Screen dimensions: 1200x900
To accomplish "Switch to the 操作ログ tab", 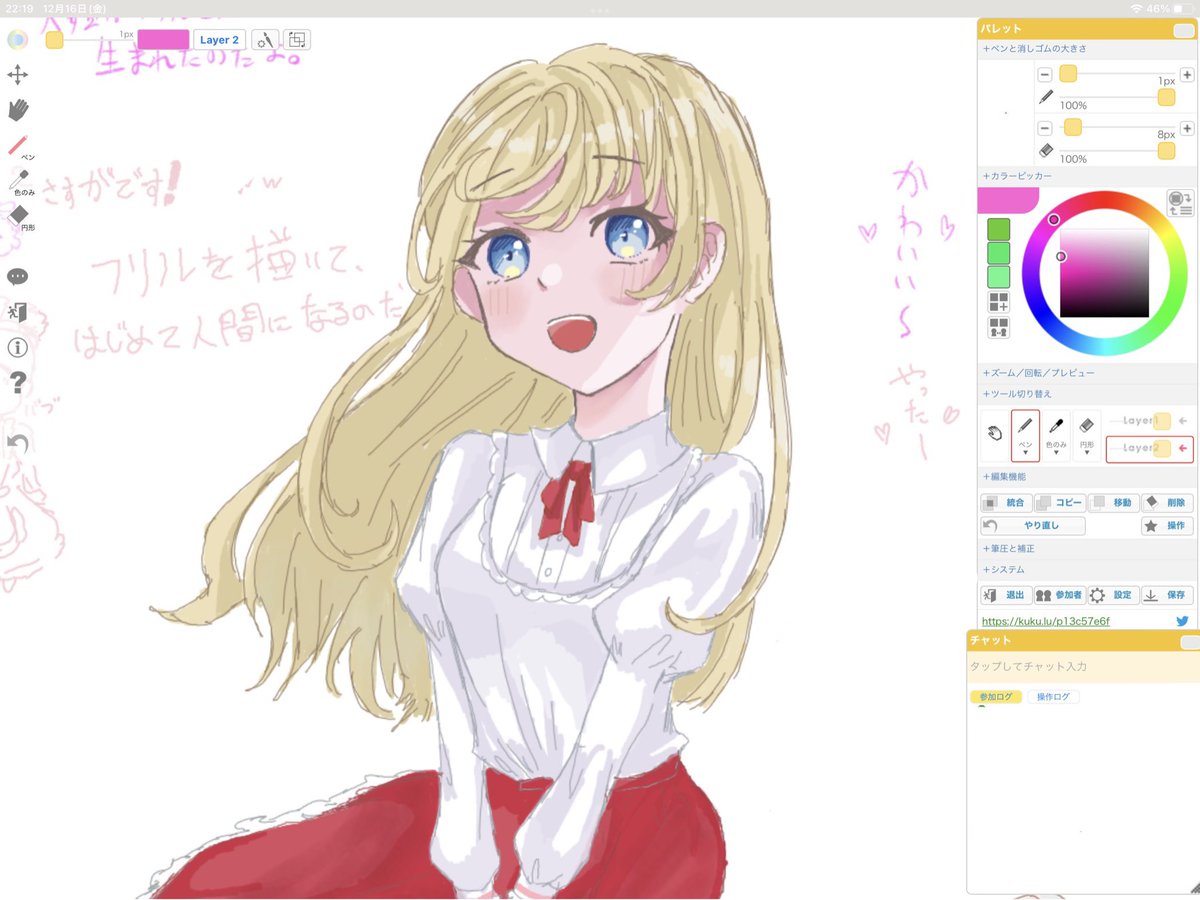I will [x=1054, y=697].
